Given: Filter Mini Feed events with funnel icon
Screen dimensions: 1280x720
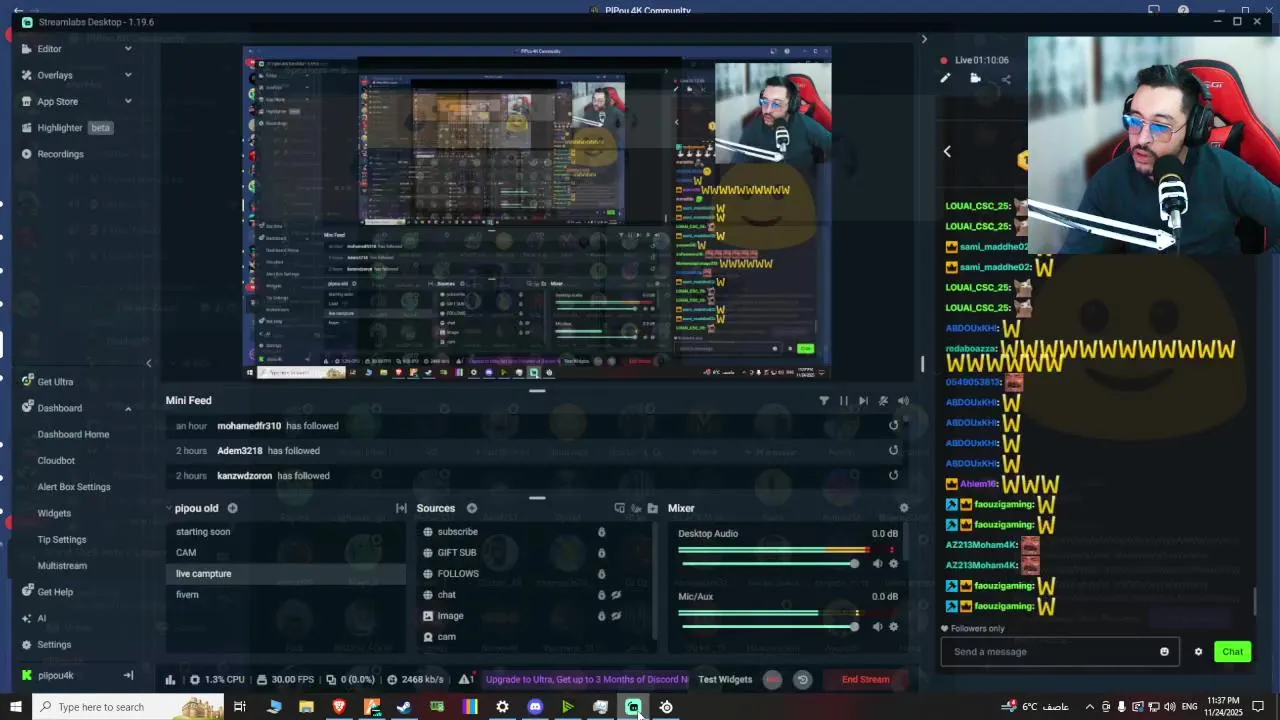Looking at the screenshot, I should (x=824, y=401).
